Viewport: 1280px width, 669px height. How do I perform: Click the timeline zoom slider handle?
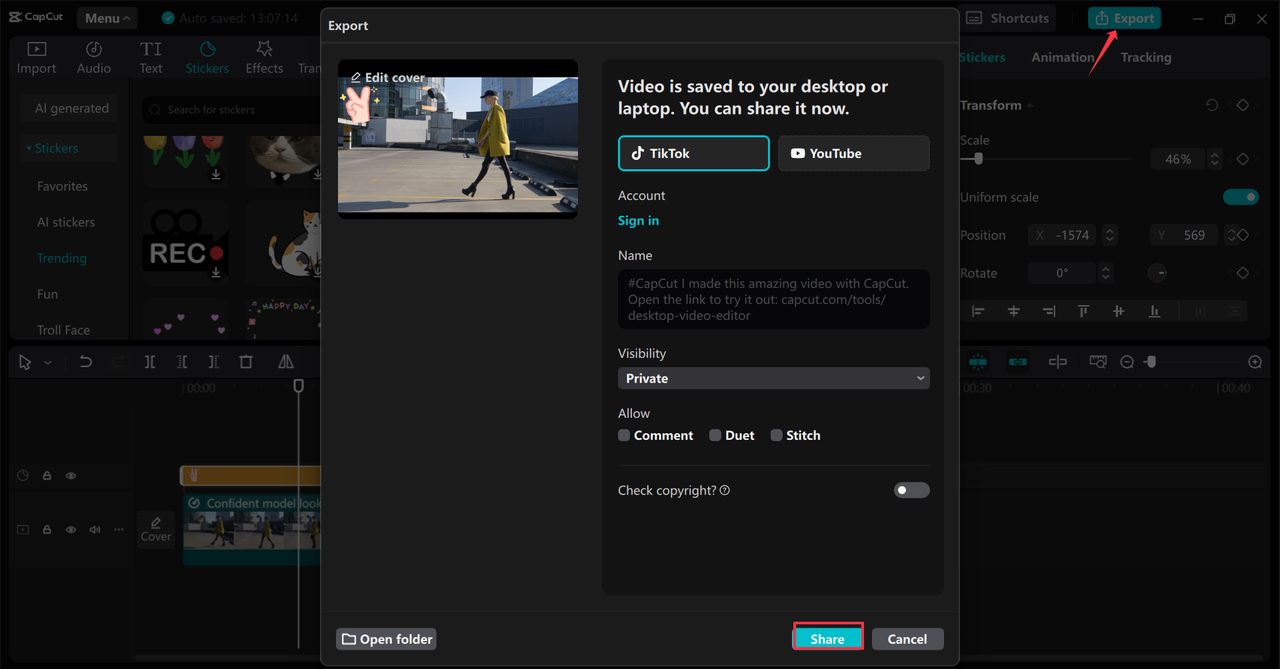[x=1151, y=362]
